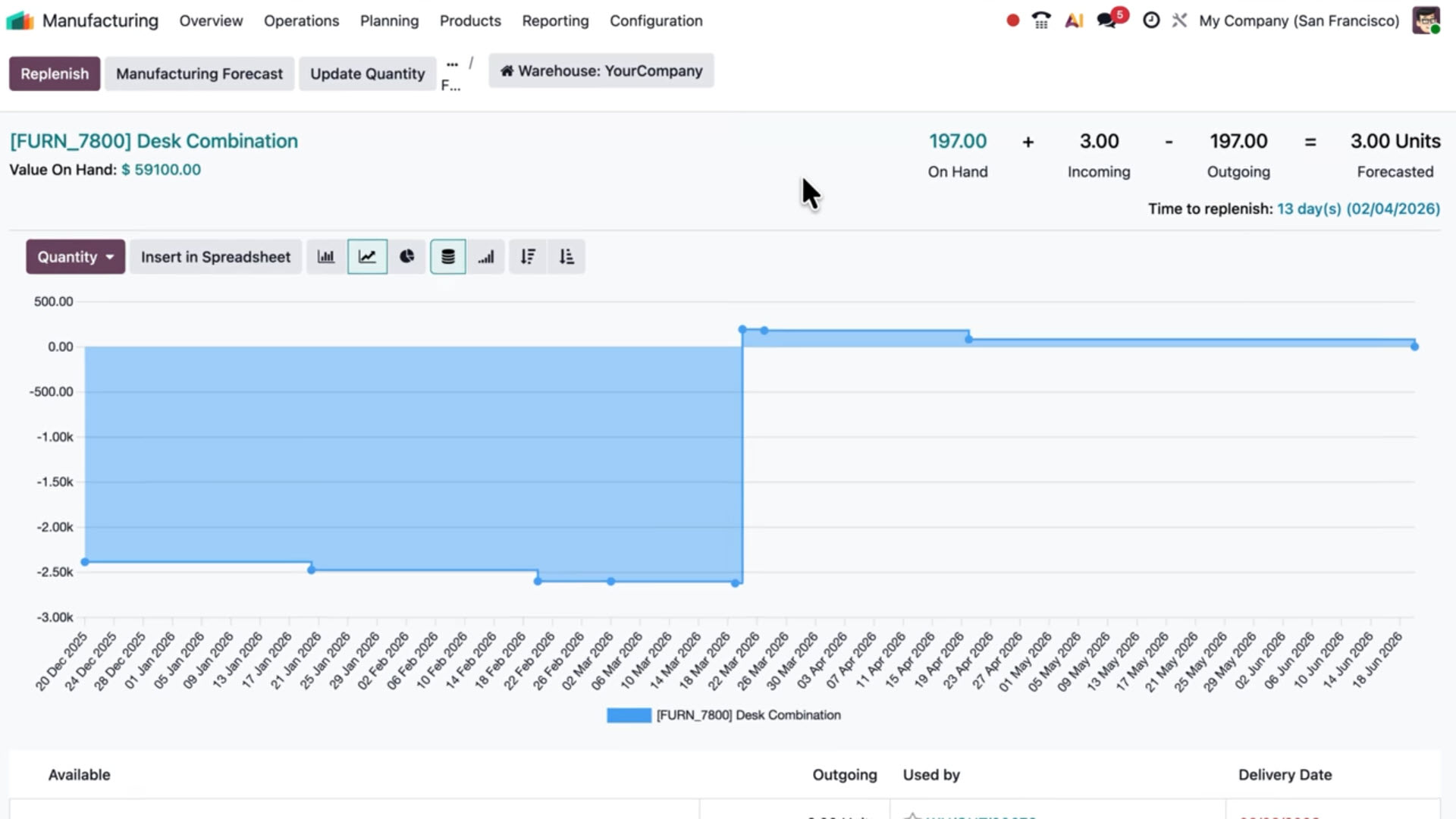Click the phone softphone icon
This screenshot has height=819, width=1456.
[x=1040, y=20]
